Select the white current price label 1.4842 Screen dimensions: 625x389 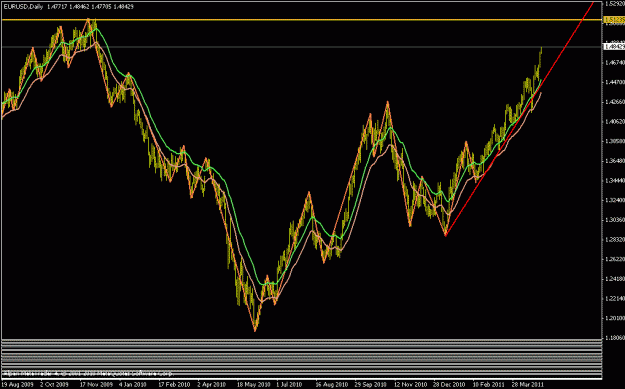[614, 47]
